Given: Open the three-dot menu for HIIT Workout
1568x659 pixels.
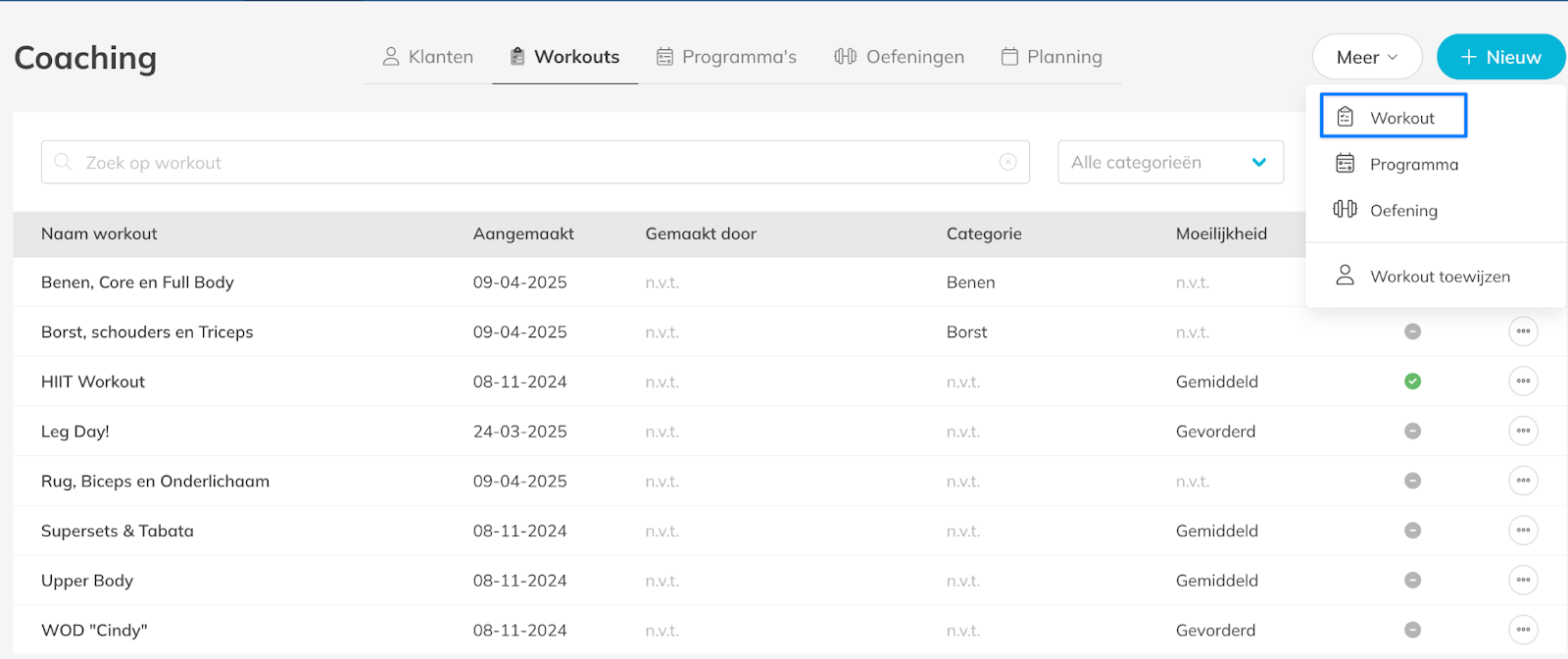Looking at the screenshot, I should click(x=1523, y=381).
